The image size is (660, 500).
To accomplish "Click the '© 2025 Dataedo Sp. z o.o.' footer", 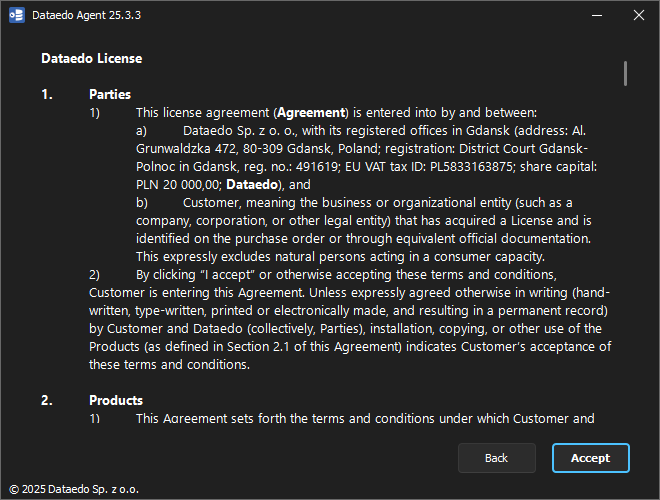I will pos(74,489).
